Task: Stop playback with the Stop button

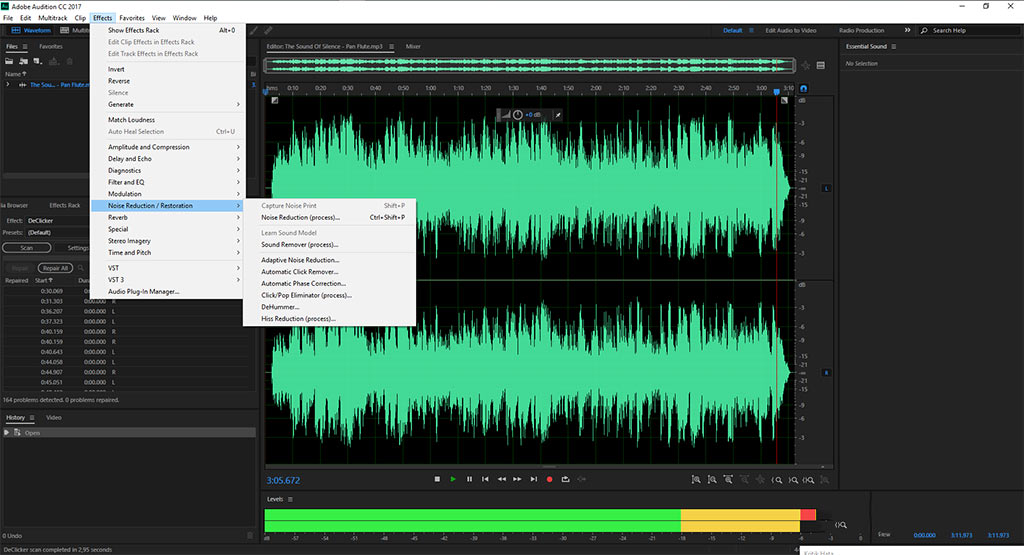Action: pyautogui.click(x=437, y=479)
